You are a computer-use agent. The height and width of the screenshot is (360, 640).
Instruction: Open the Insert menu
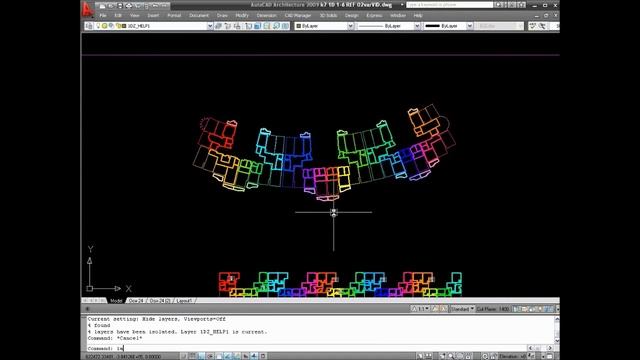coord(153,16)
